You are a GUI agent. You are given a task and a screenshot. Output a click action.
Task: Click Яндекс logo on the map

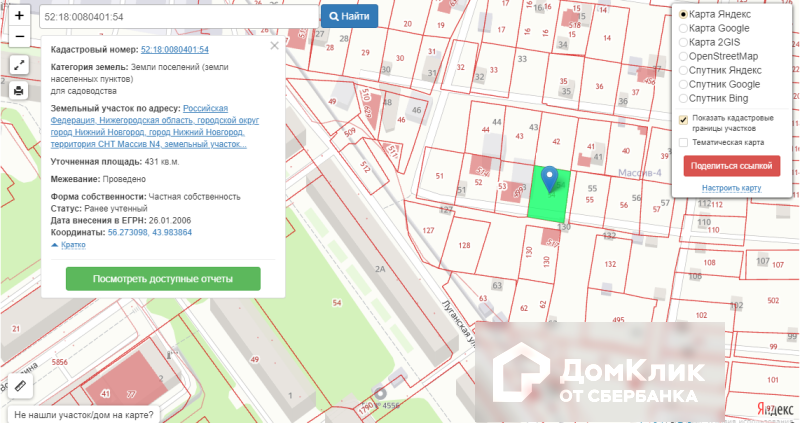point(774,408)
